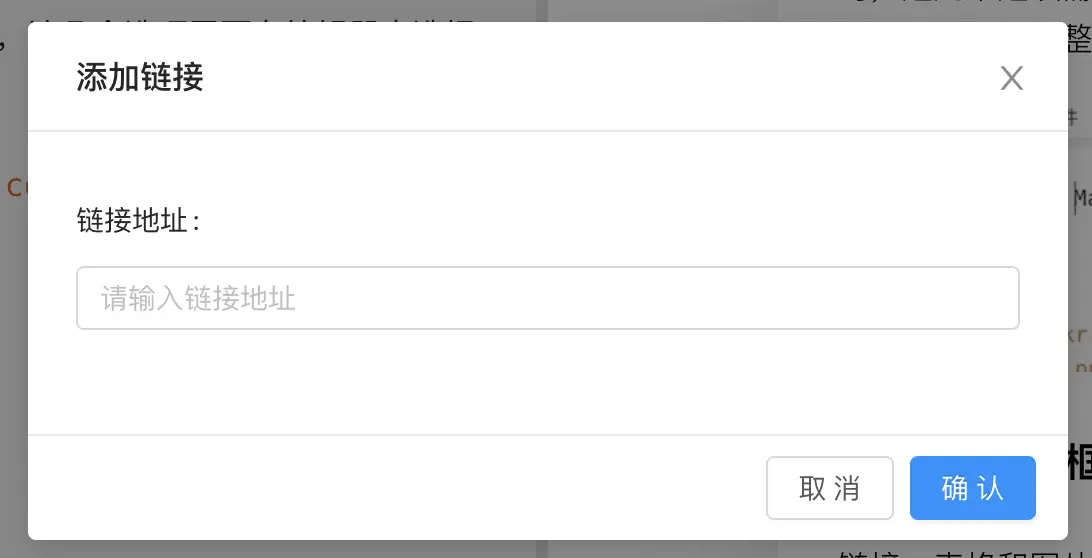Click the placeholder text 请输入链接地址
This screenshot has width=1092, height=558.
pyautogui.click(x=198, y=299)
